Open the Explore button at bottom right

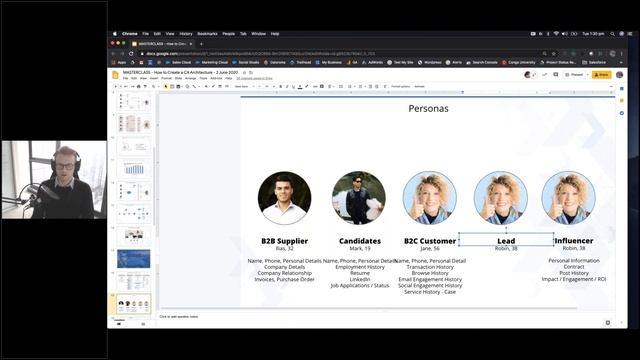[607, 322]
